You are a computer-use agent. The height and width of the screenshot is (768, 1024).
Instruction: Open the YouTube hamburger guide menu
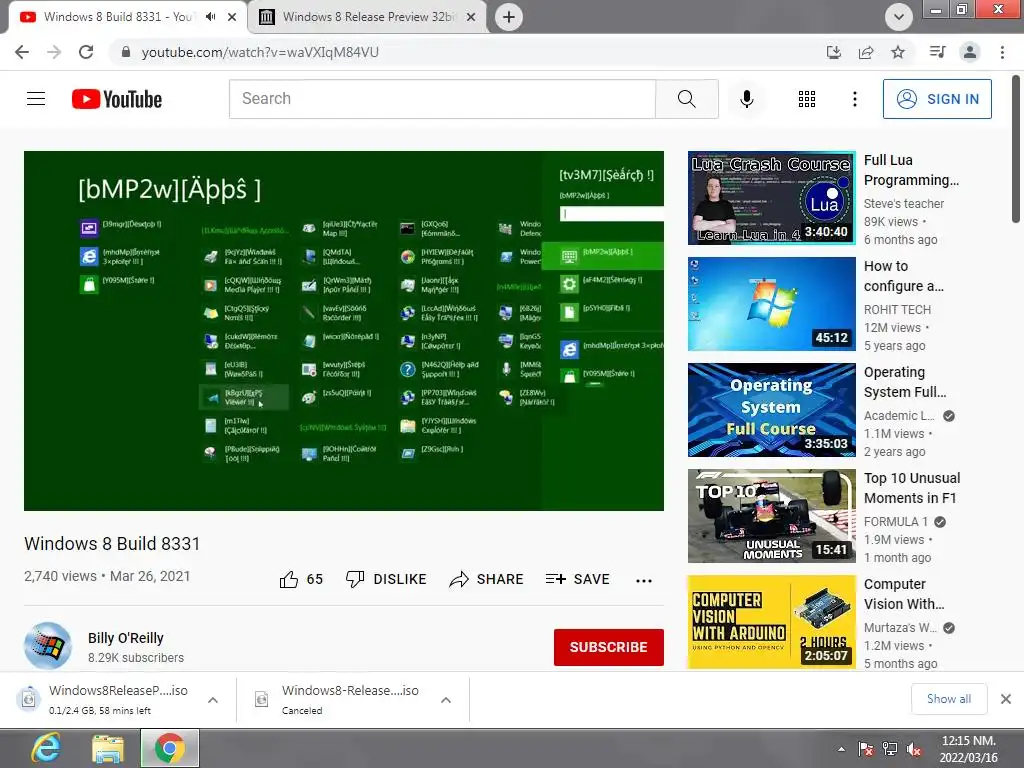[36, 99]
